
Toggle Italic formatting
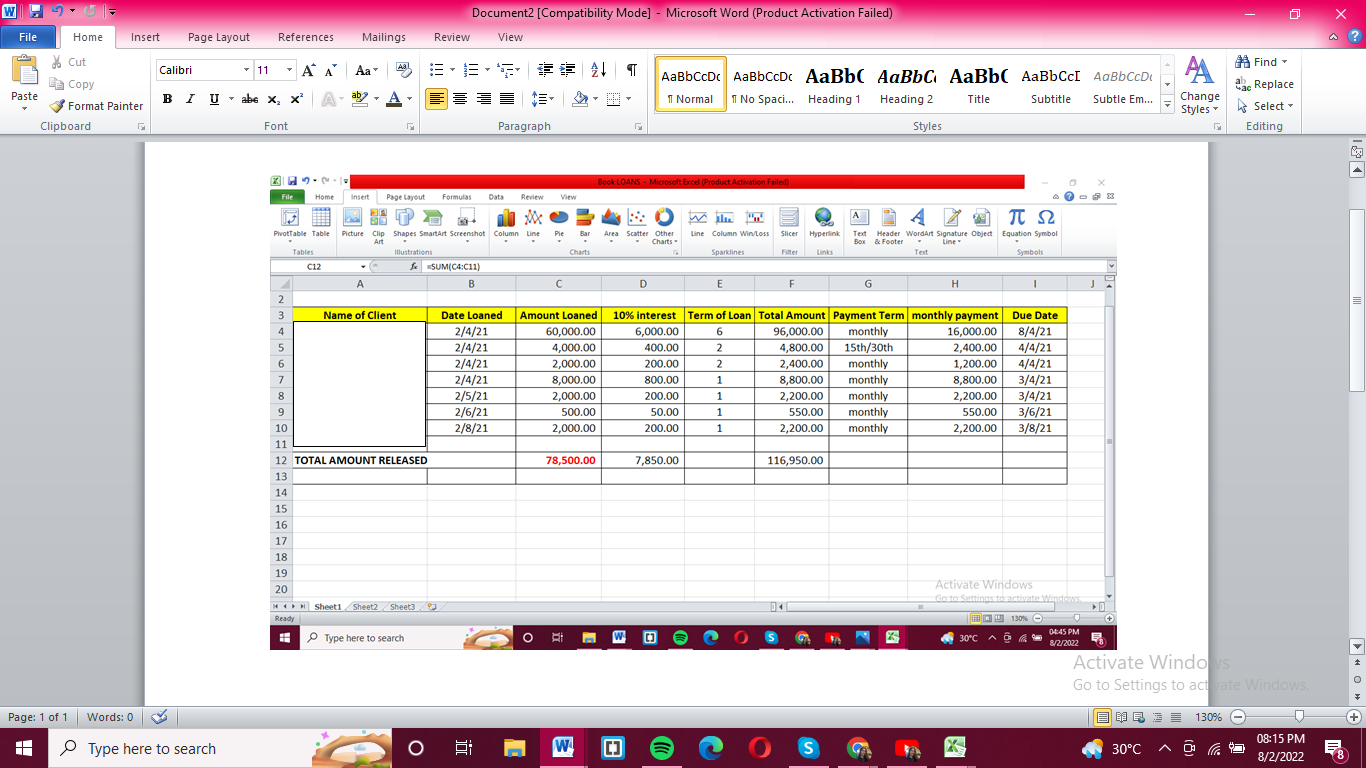click(190, 99)
